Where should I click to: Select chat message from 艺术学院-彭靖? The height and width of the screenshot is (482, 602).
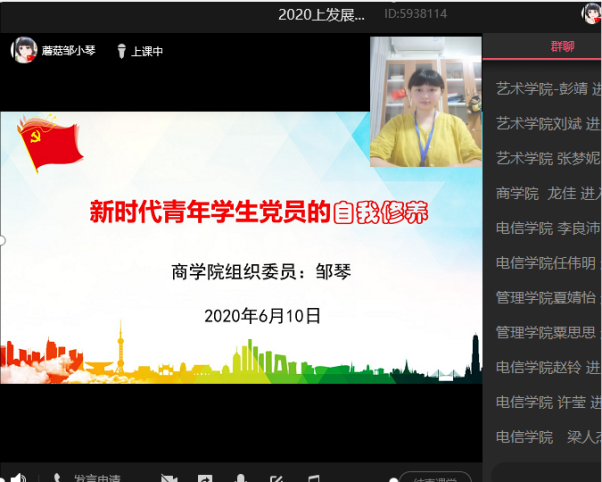pos(549,89)
